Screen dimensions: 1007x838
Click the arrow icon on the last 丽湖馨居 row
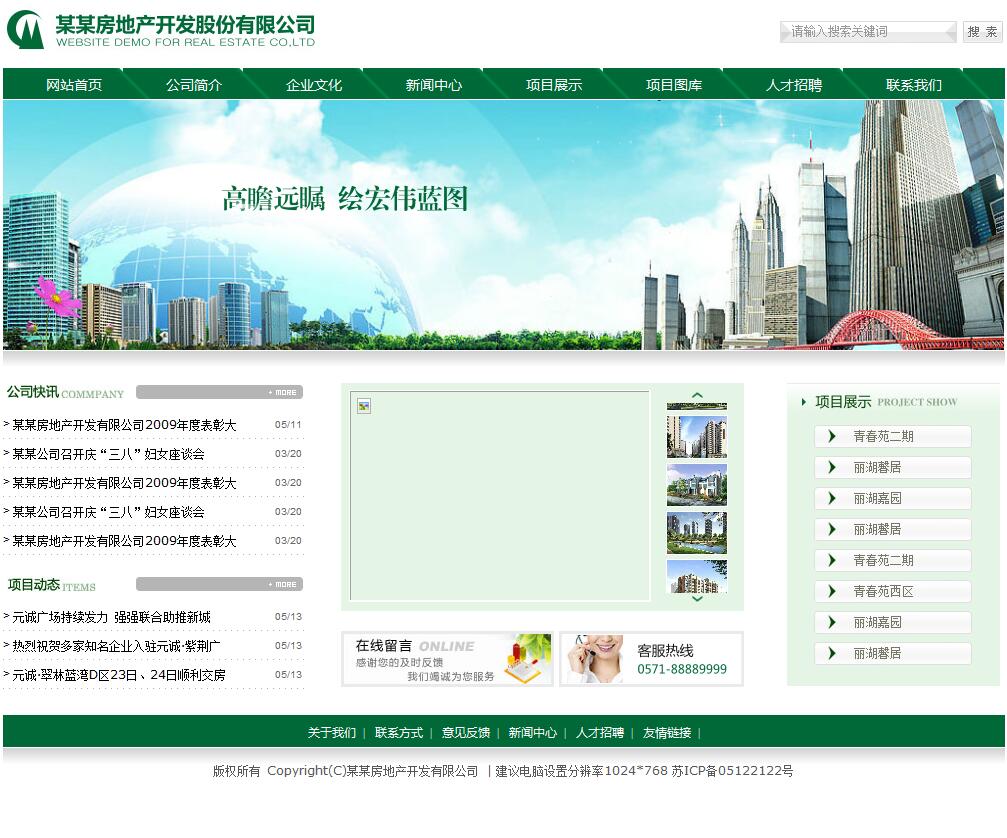point(832,654)
